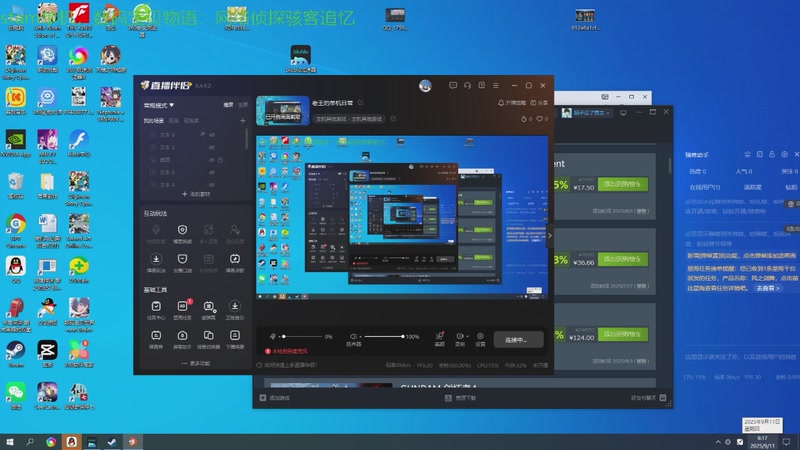The width and height of the screenshot is (800, 450).
Task: Open the hamburger menu in 直播伴侣 title bar
Action: tap(496, 86)
